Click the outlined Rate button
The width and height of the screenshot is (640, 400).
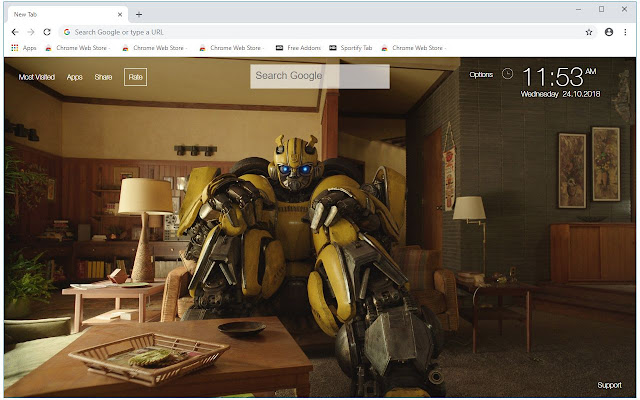pos(136,77)
